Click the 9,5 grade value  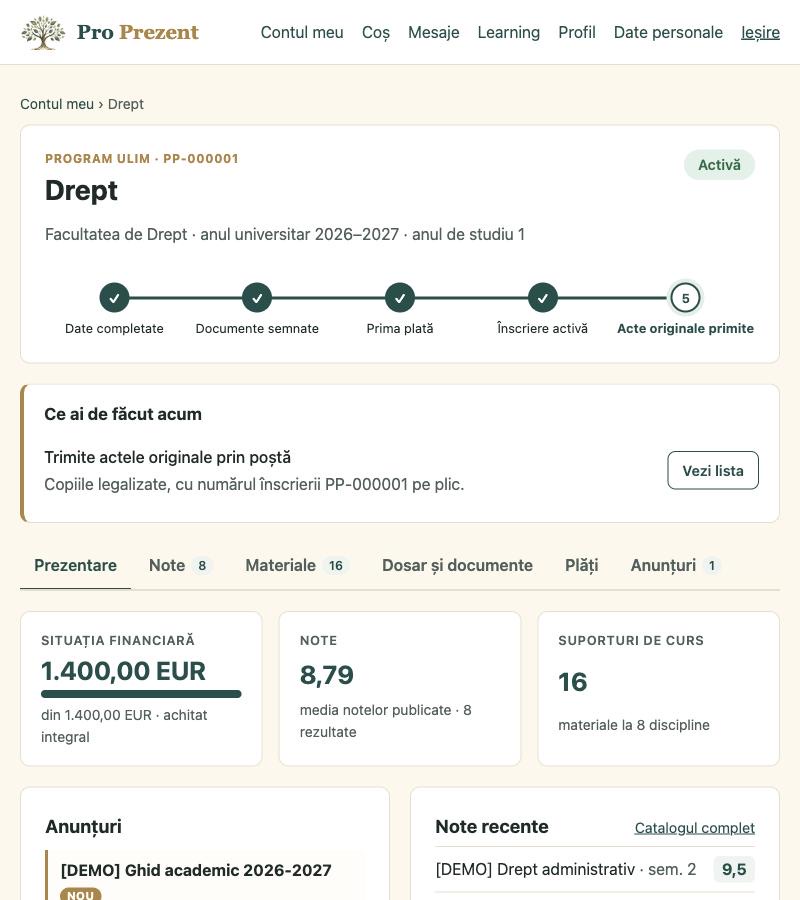click(734, 869)
